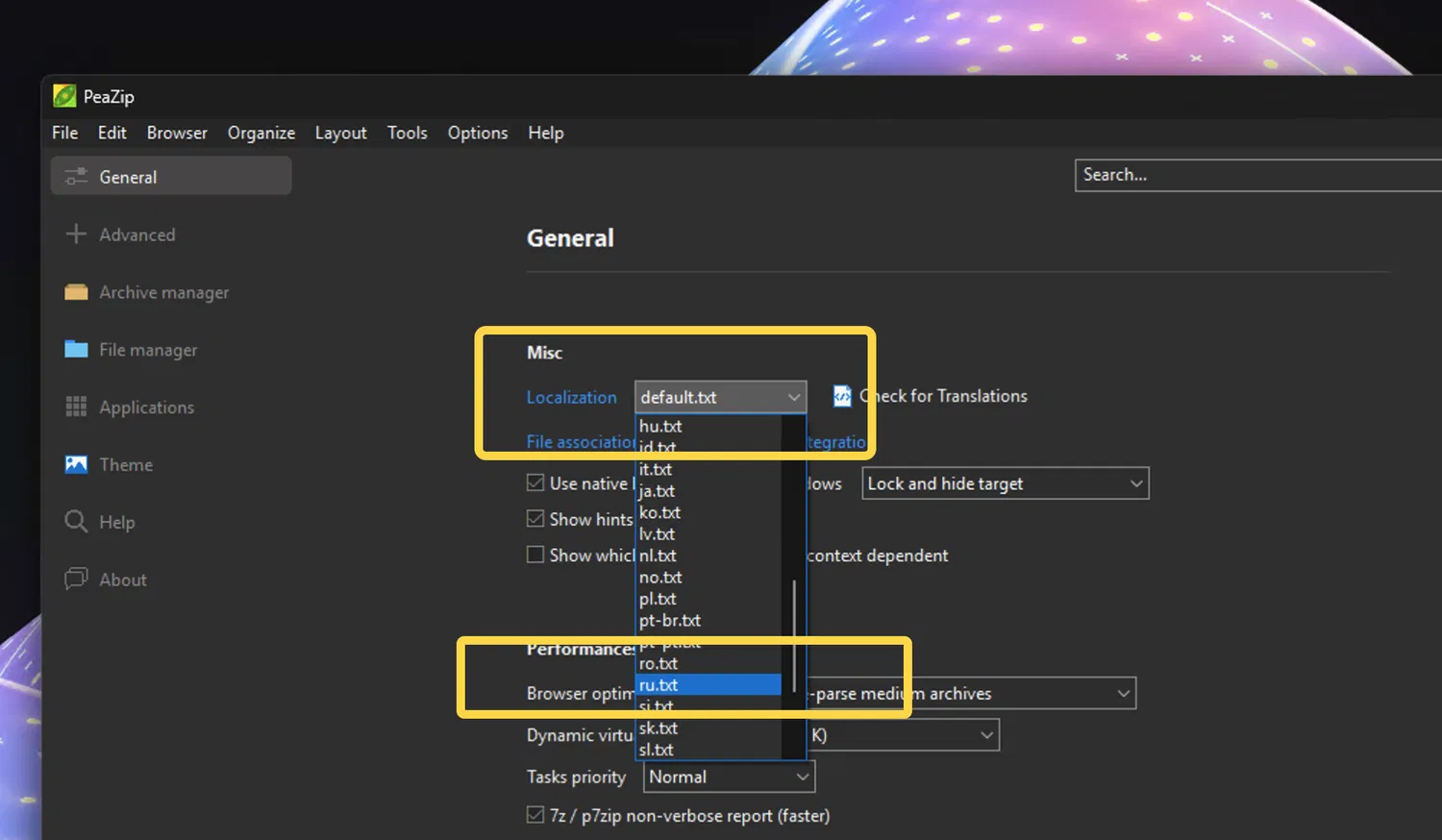1442x840 pixels.
Task: Select sl.txt from the language list
Action: click(x=709, y=750)
